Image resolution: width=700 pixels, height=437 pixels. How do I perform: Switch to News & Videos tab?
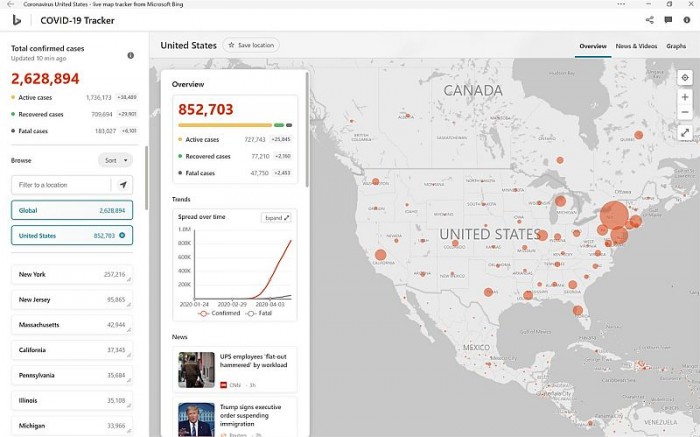(636, 46)
